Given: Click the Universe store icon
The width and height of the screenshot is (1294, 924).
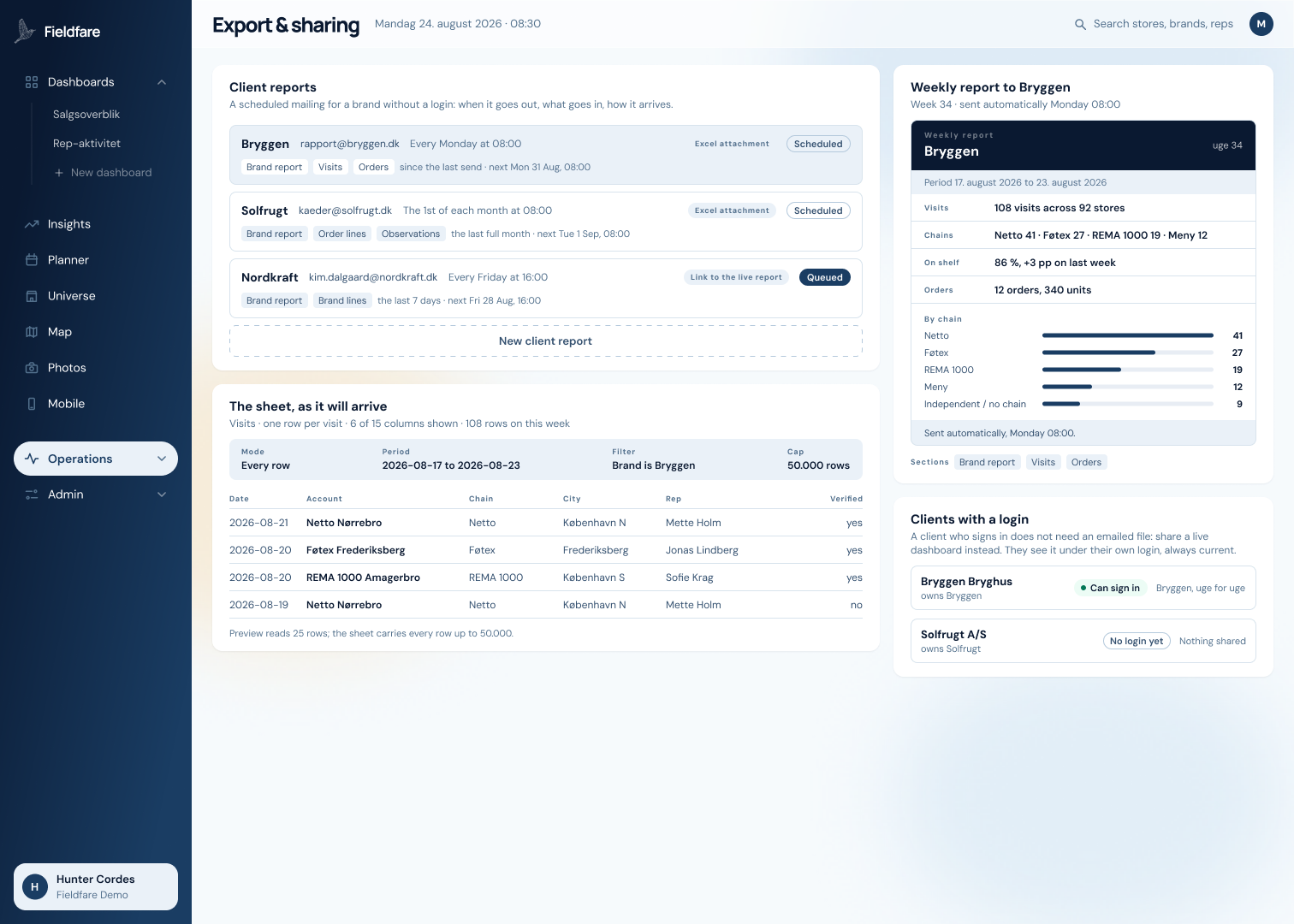Looking at the screenshot, I should pyautogui.click(x=32, y=296).
